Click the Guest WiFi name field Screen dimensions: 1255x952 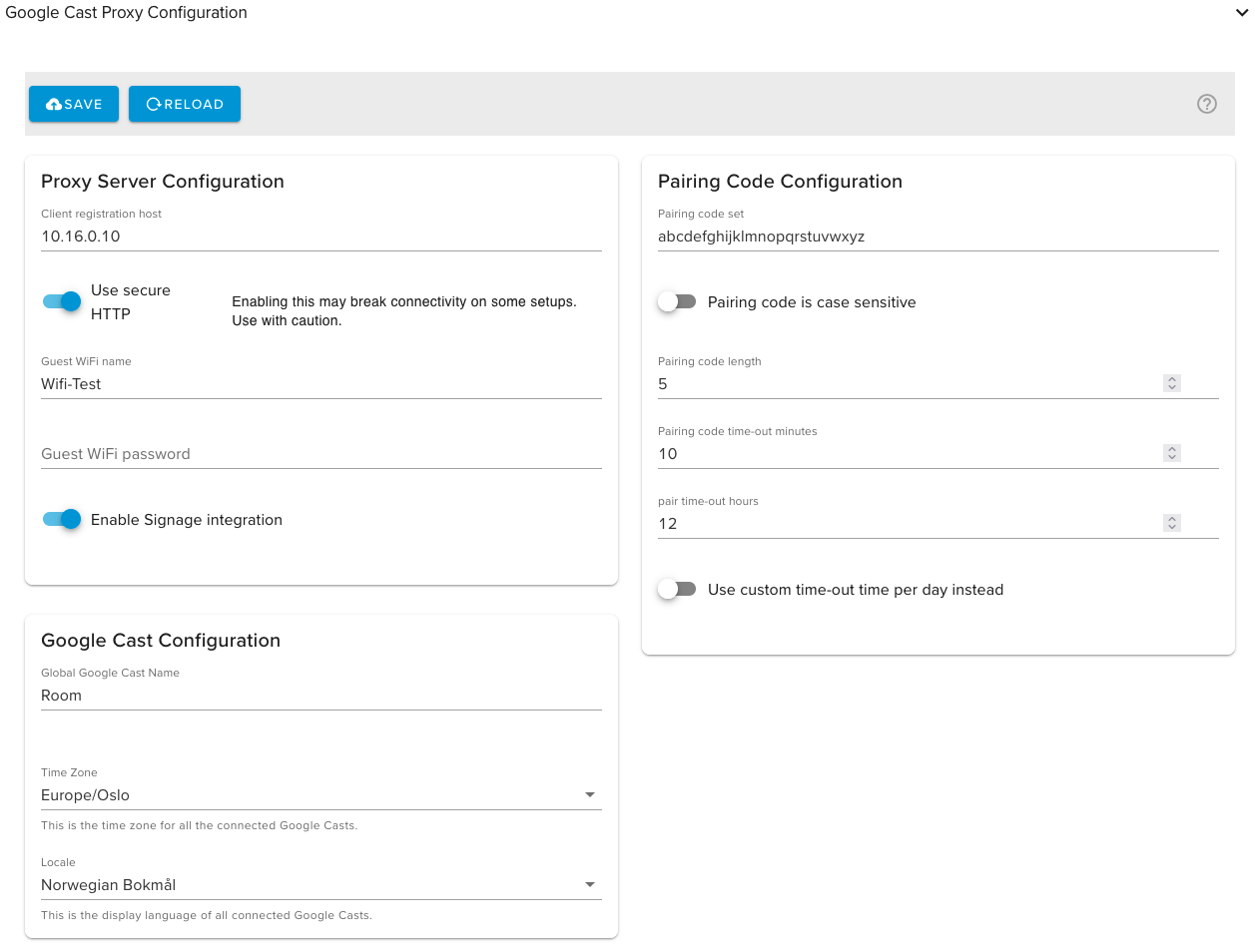coord(320,384)
